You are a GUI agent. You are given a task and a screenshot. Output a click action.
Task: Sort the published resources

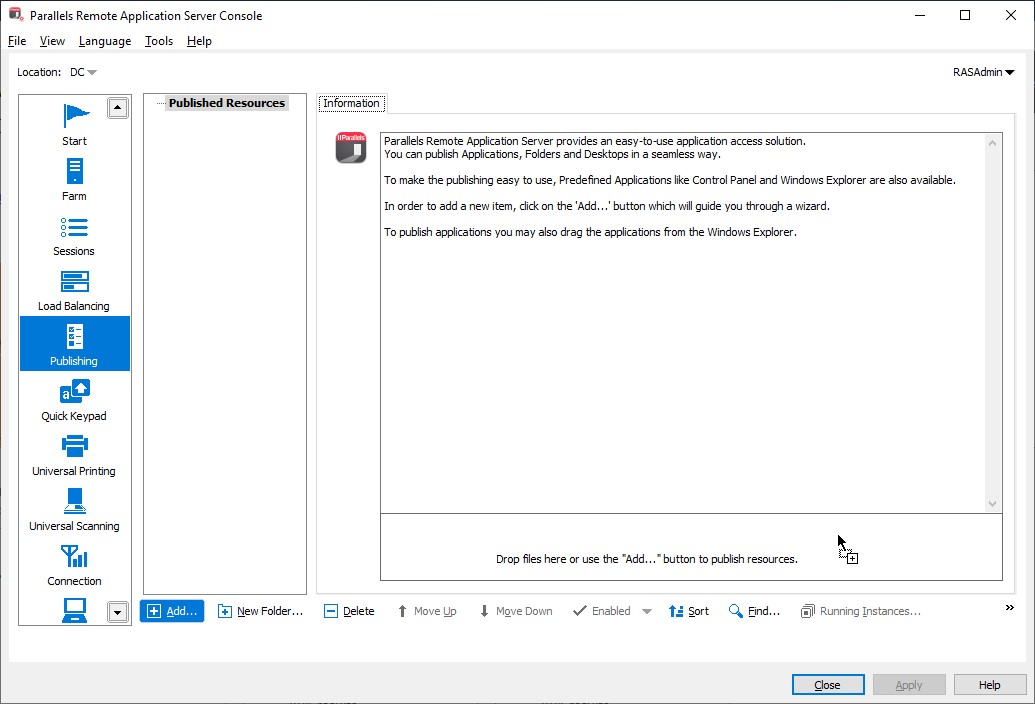pos(688,611)
